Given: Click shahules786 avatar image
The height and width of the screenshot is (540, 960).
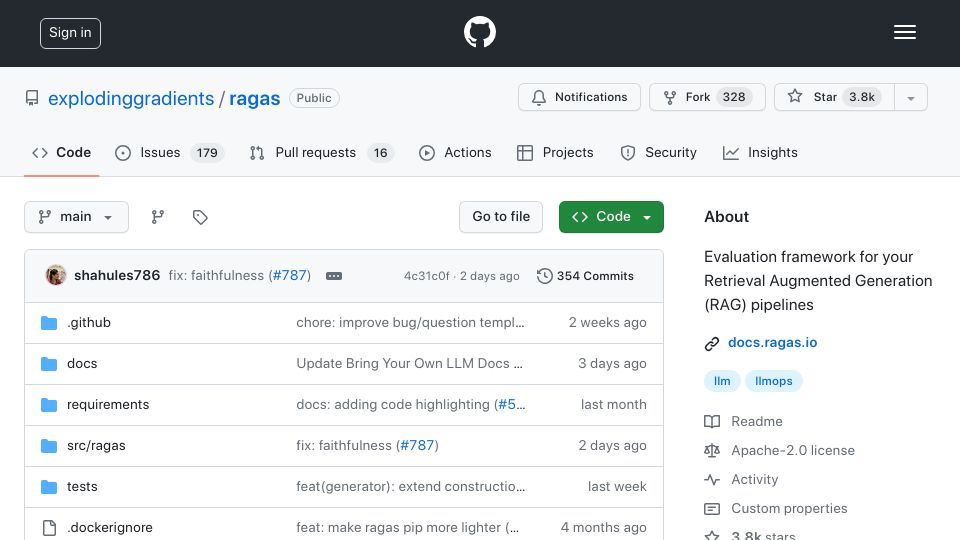Looking at the screenshot, I should (x=56, y=276).
